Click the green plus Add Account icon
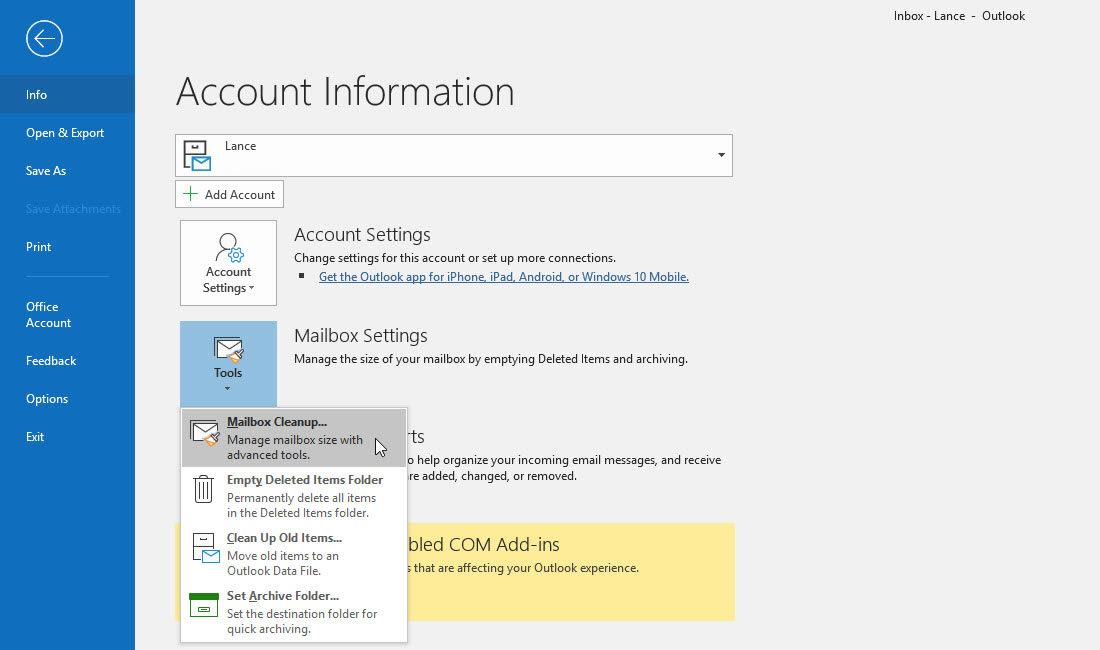The width and height of the screenshot is (1100, 650). click(192, 193)
